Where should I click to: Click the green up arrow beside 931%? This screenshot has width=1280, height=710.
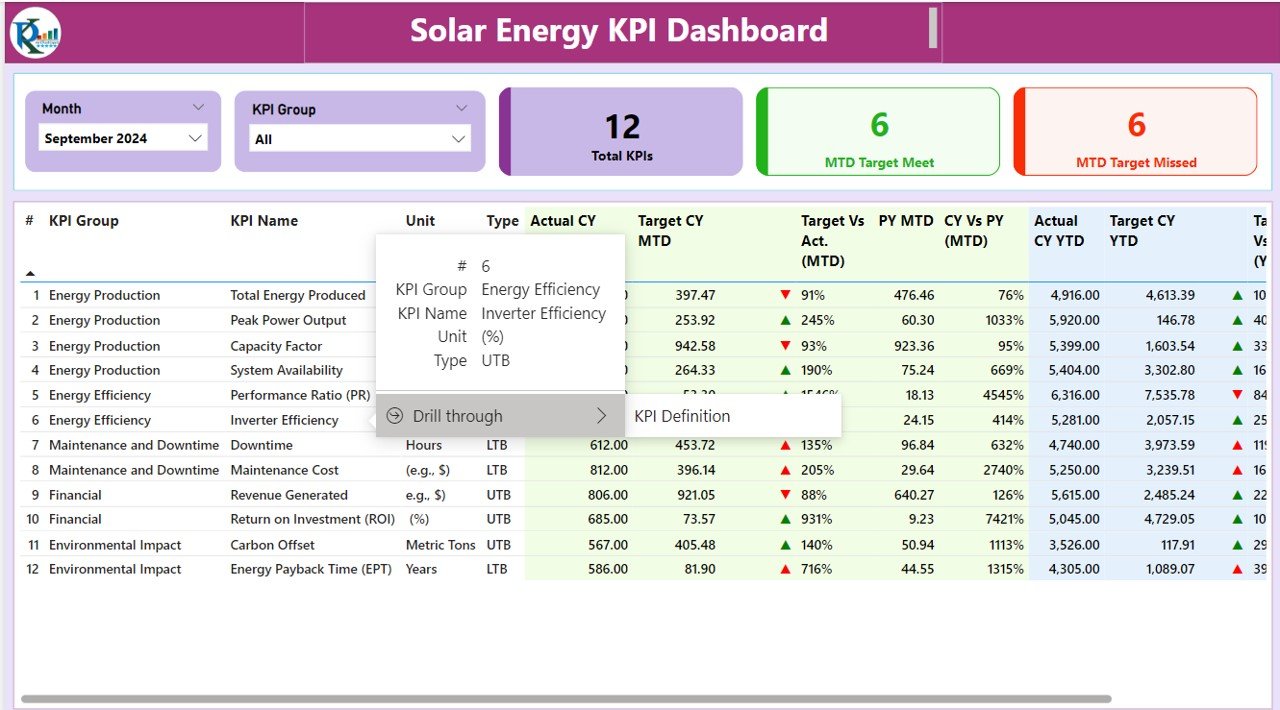[785, 519]
